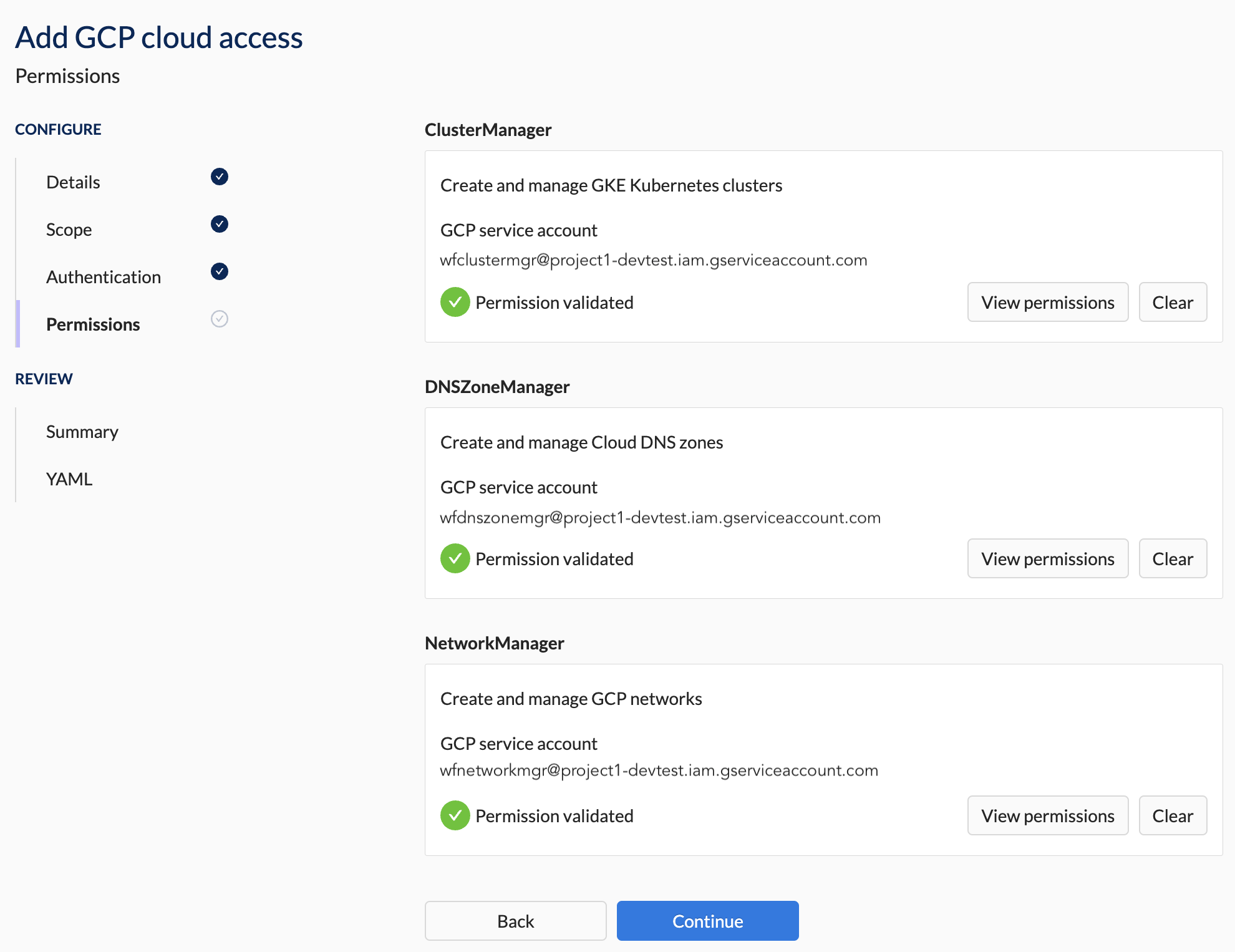Select the Permissions step
Image resolution: width=1235 pixels, height=952 pixels.
click(93, 324)
